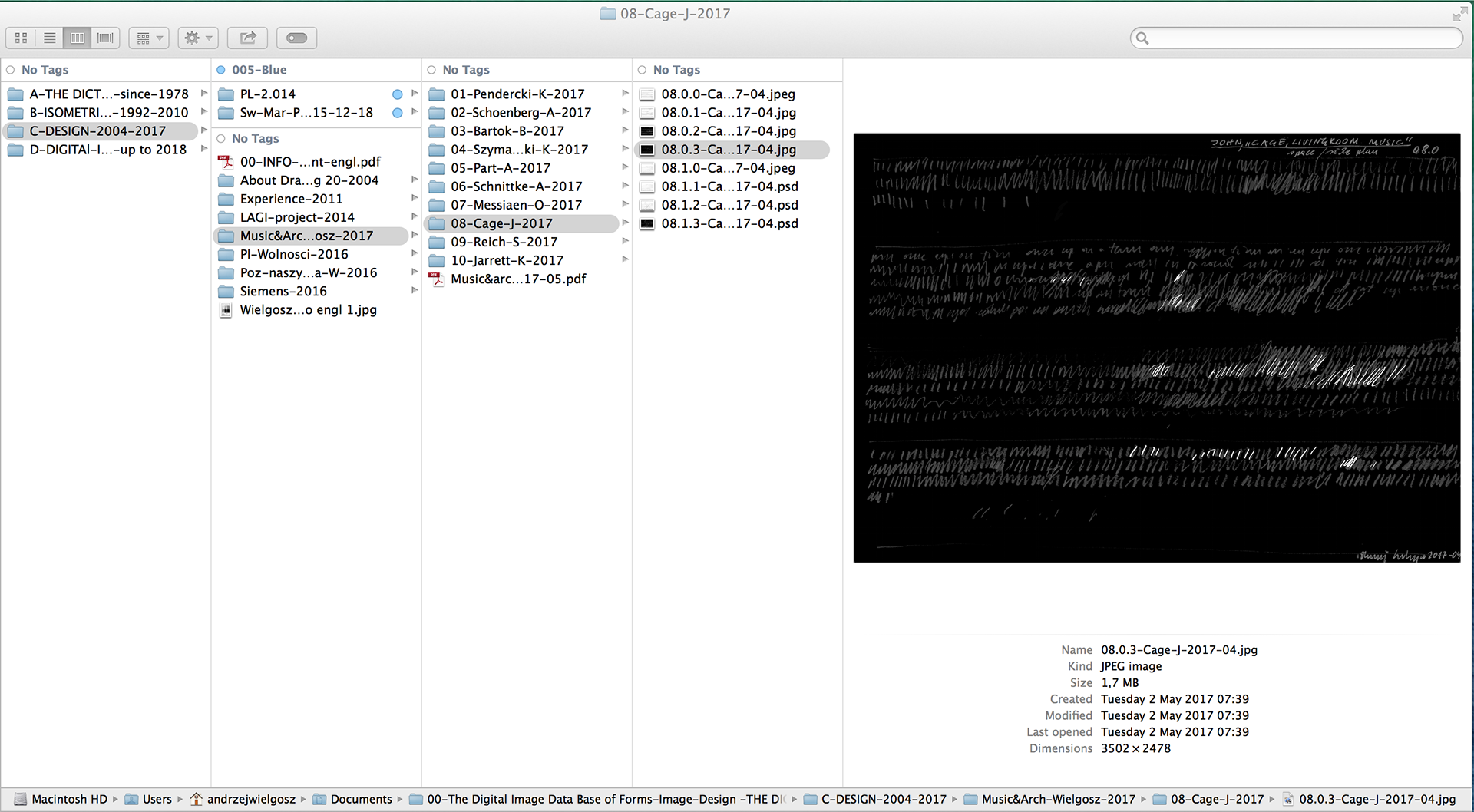Select the 04-Szyma...ki-K-2017 folder
1474x812 pixels.
pyautogui.click(x=522, y=149)
